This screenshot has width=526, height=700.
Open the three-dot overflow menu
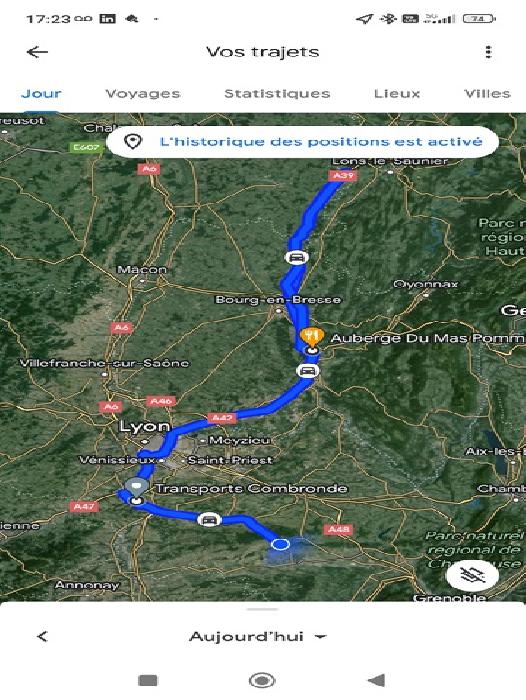[488, 52]
